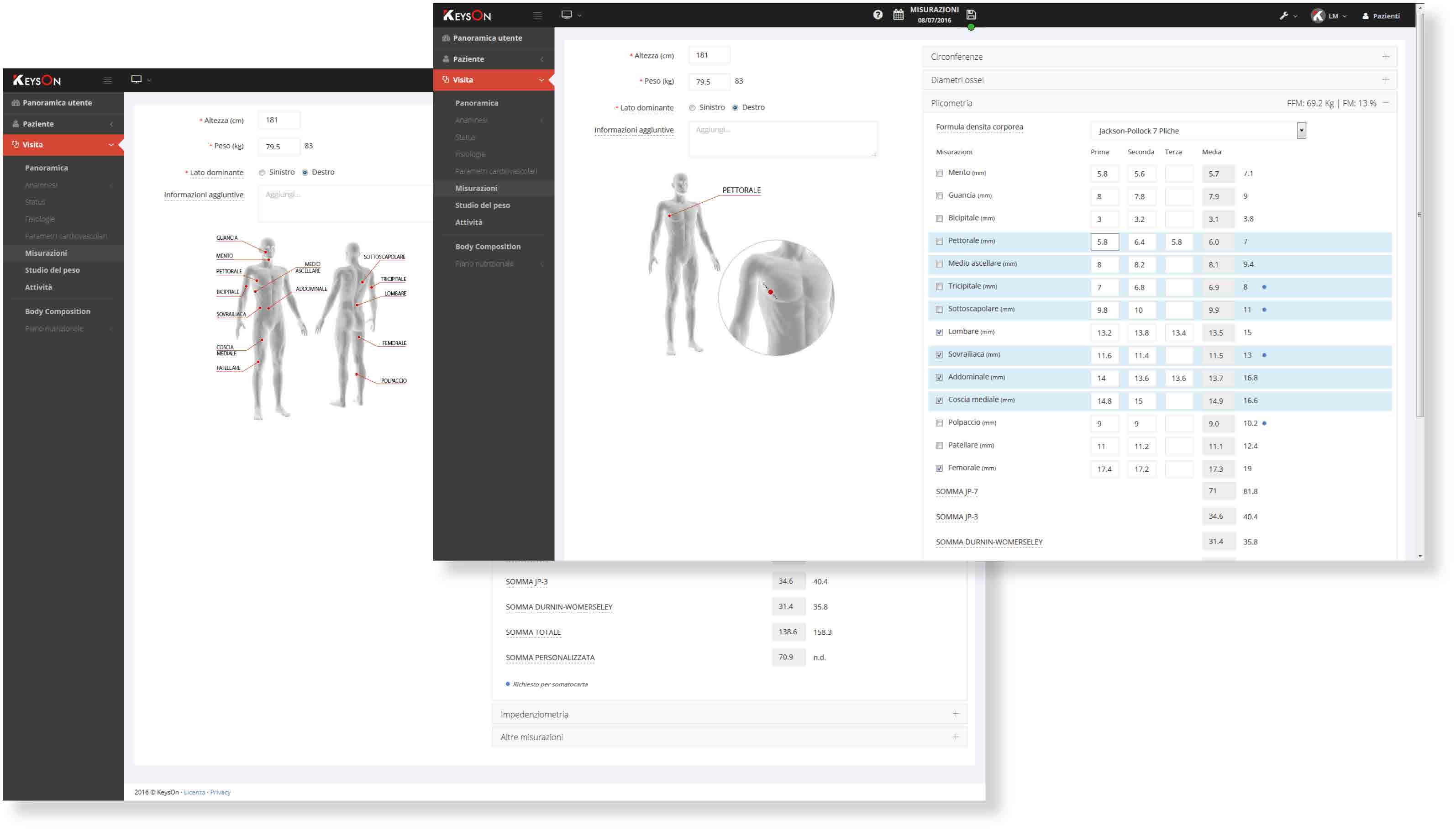This screenshot has height=832, width=1456.
Task: Check the Polpaccio checkbox
Action: 939,423
